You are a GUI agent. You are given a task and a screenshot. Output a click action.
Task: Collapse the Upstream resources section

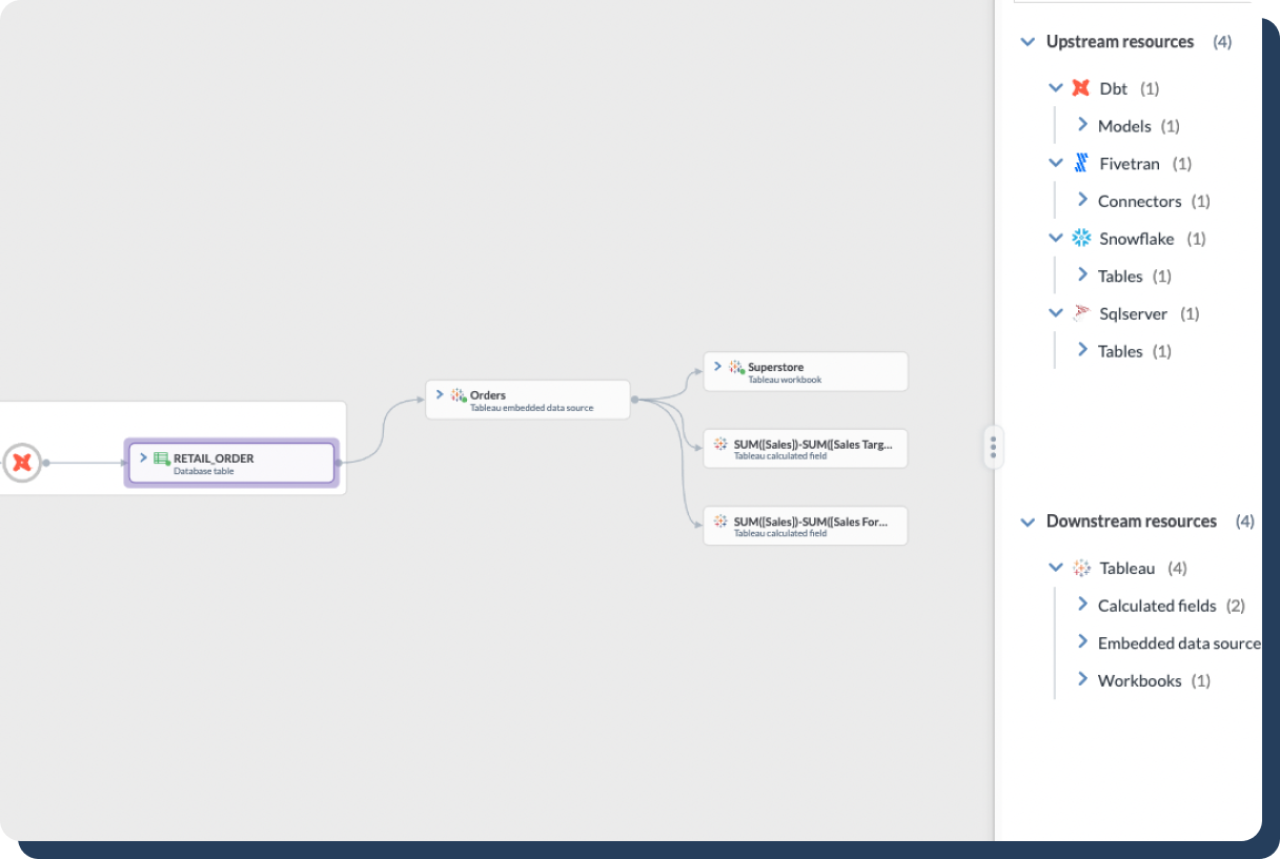click(x=1027, y=42)
